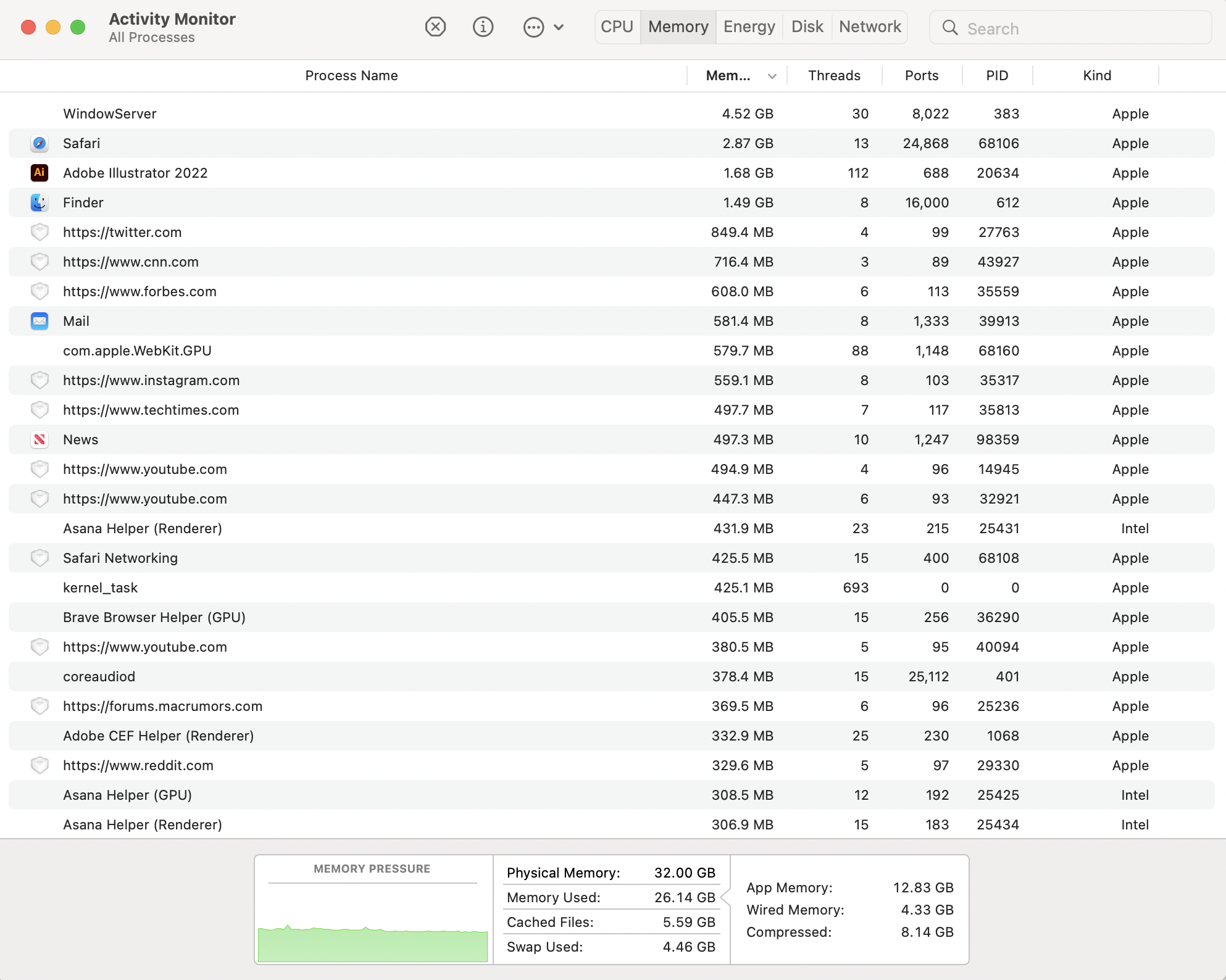Screen dimensions: 1226x980
Task: Click the News app icon
Action: pos(40,439)
